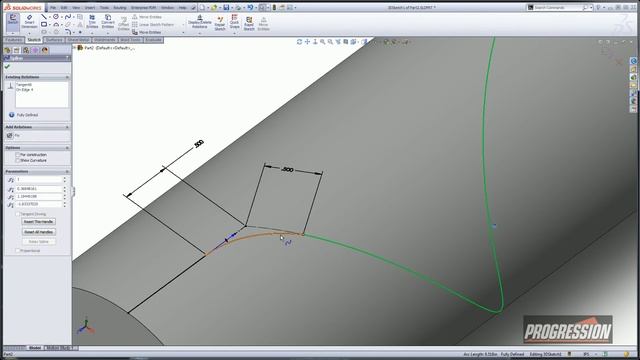Select the Corner Rectangle tool
This screenshot has height=360, width=640.
point(43,24)
